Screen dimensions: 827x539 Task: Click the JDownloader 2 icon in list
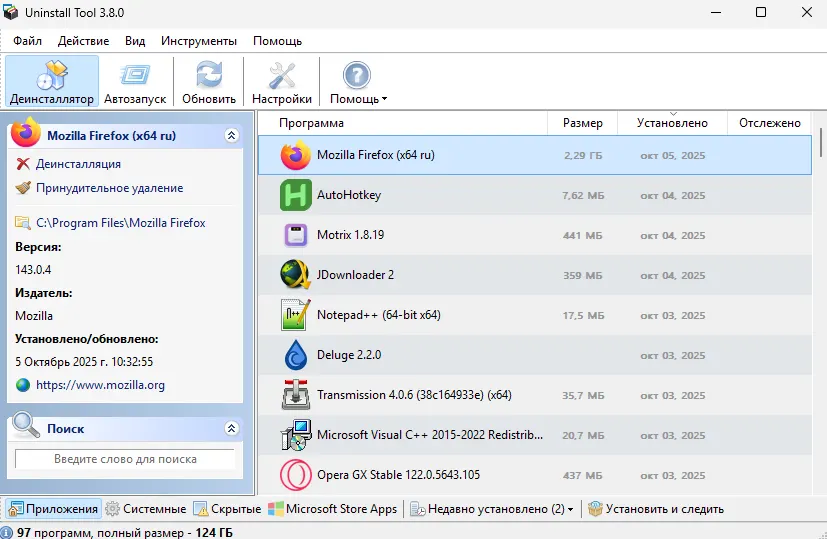[x=295, y=275]
